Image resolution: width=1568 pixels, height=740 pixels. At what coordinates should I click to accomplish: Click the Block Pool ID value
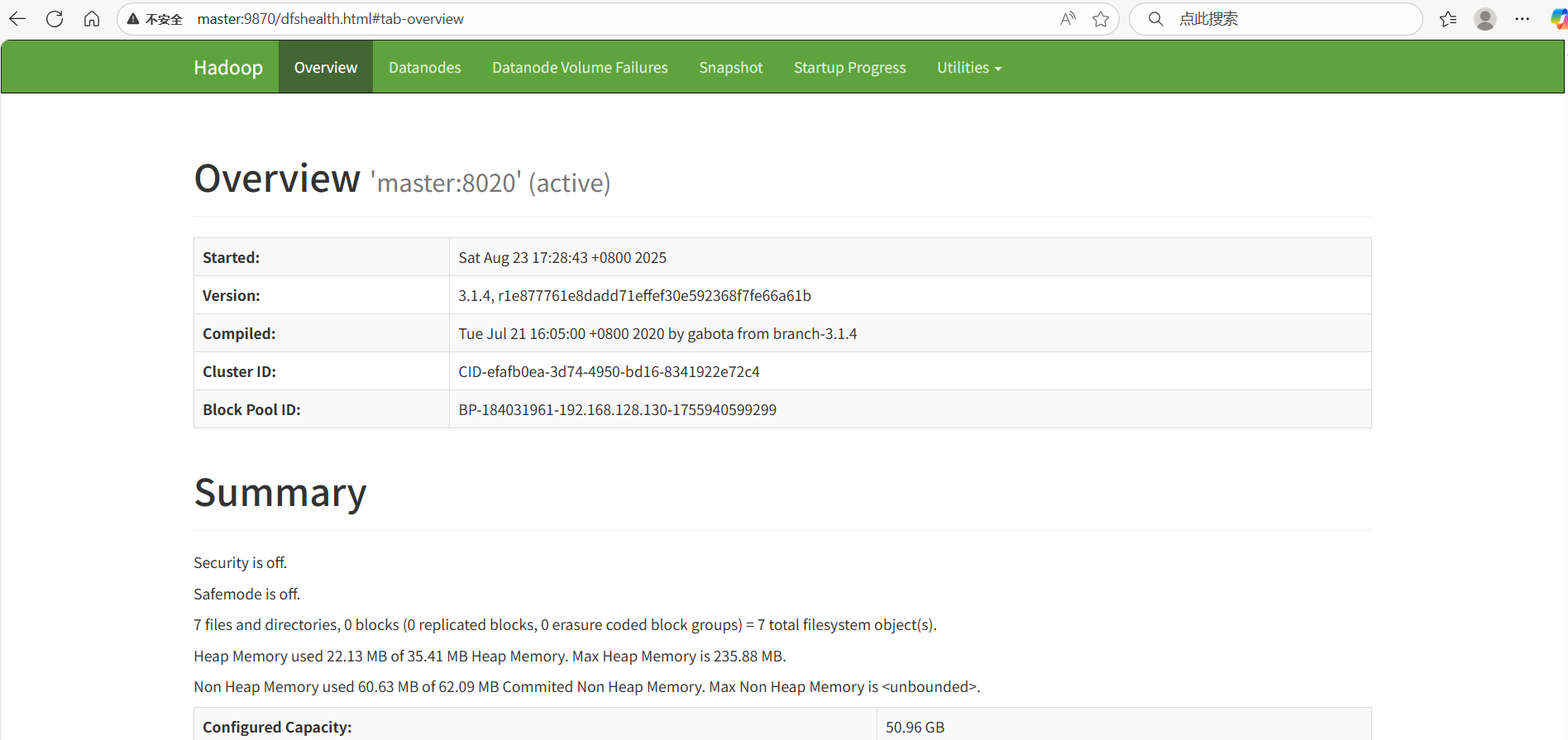[x=618, y=410]
